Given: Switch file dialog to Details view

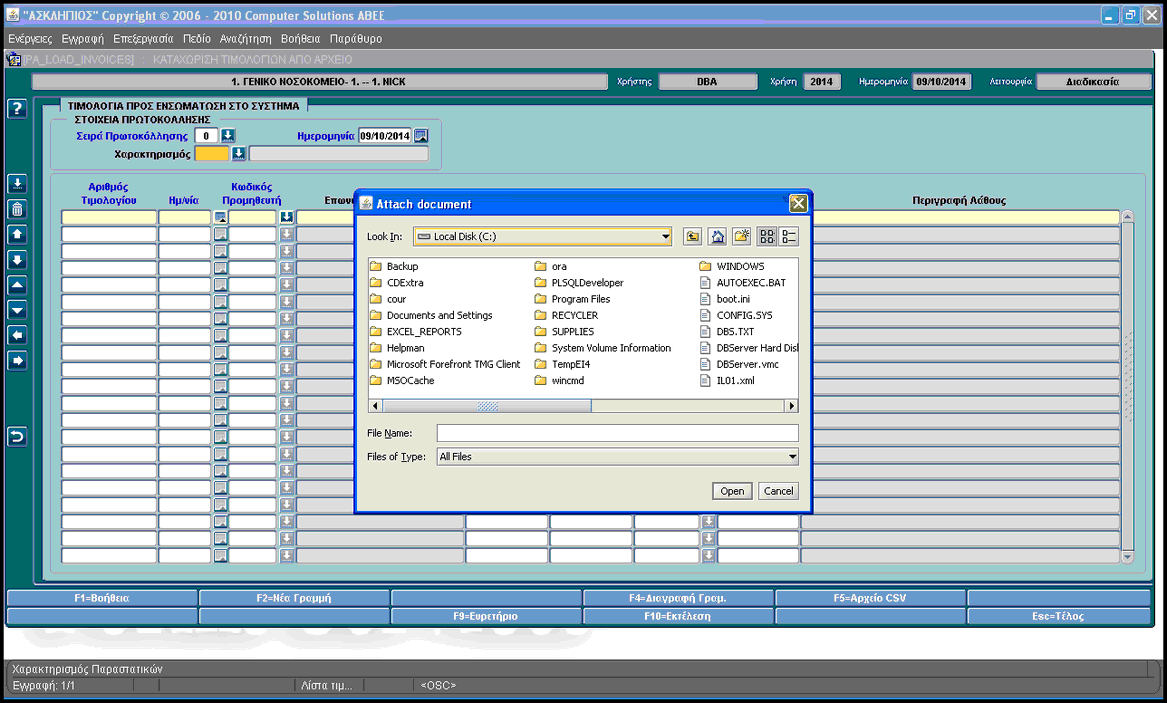Looking at the screenshot, I should 789,237.
